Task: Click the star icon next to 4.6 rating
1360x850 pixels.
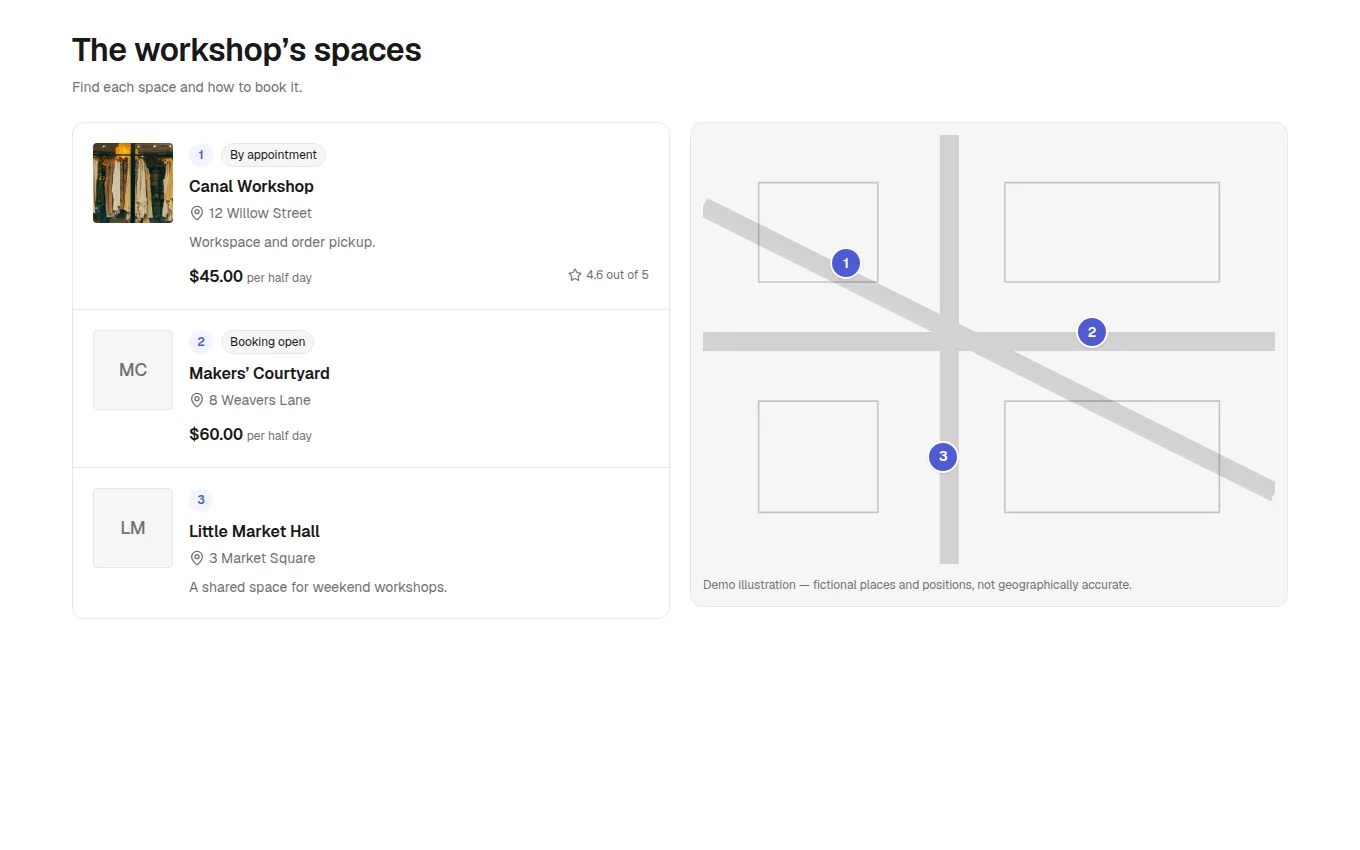Action: tap(575, 275)
